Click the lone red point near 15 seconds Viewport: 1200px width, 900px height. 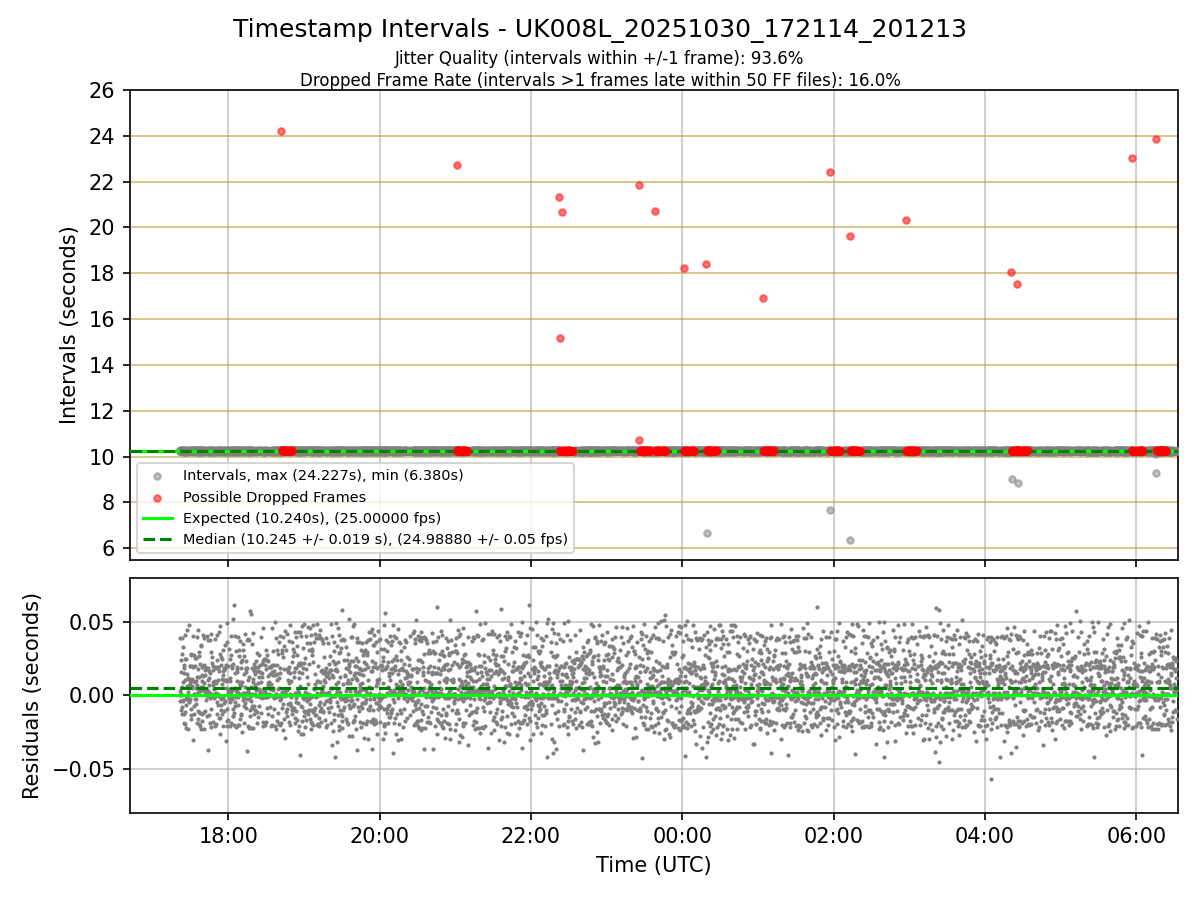tap(560, 338)
